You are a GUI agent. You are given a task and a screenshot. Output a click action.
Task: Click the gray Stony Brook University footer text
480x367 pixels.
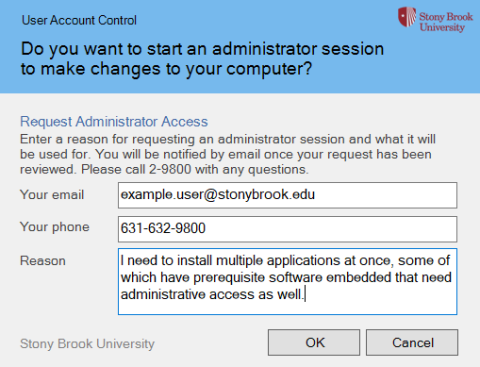coord(87,344)
